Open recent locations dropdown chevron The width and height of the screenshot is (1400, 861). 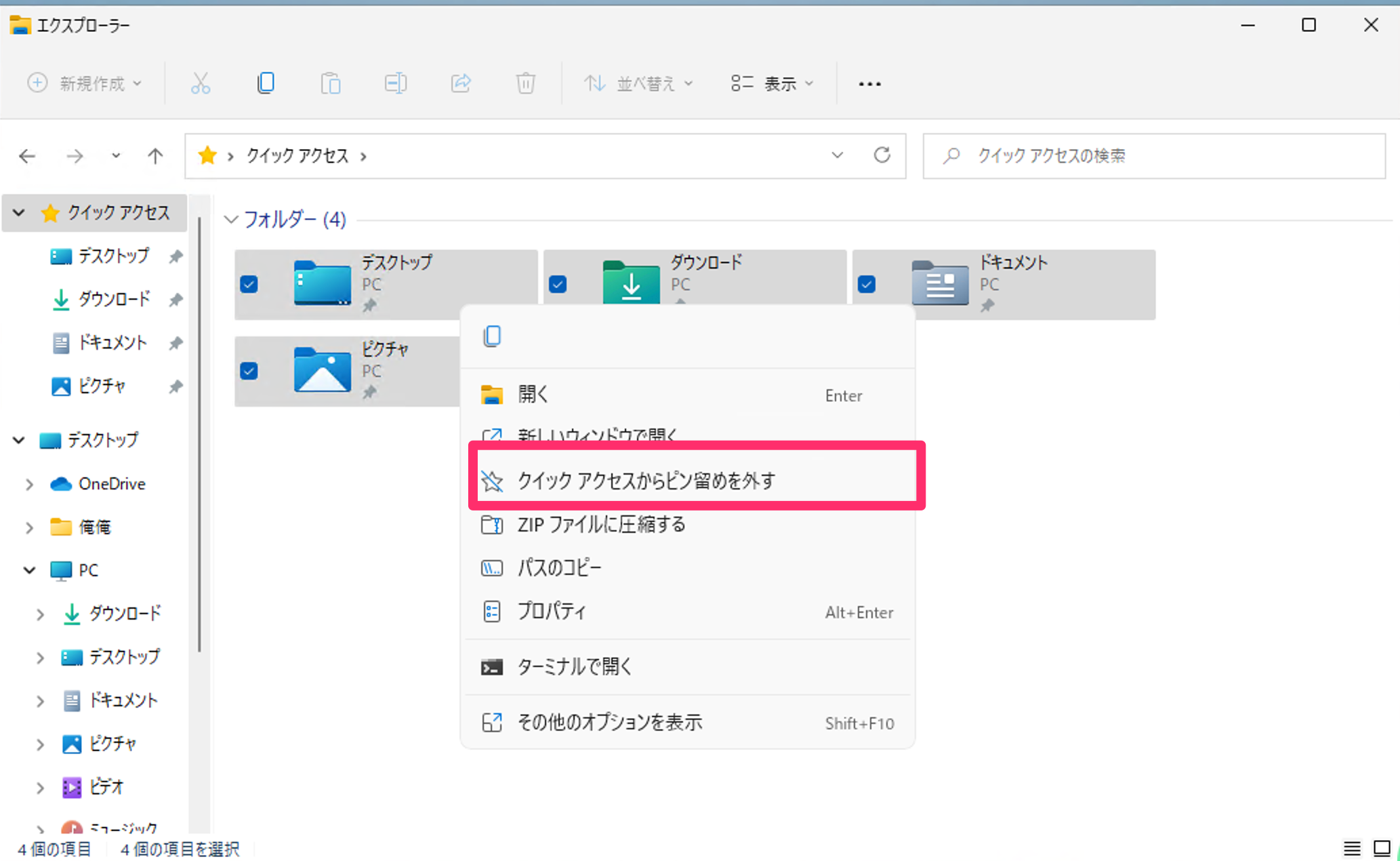(x=116, y=156)
